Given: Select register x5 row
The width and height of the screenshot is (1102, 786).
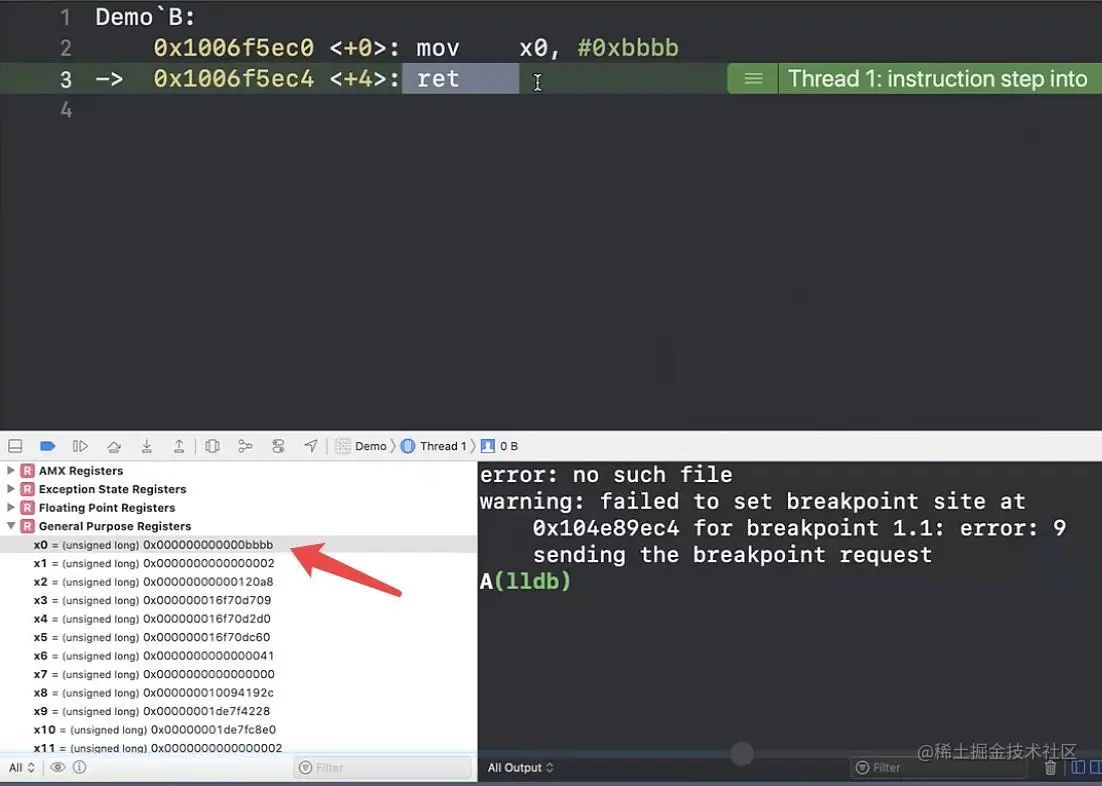Looking at the screenshot, I should (x=238, y=637).
